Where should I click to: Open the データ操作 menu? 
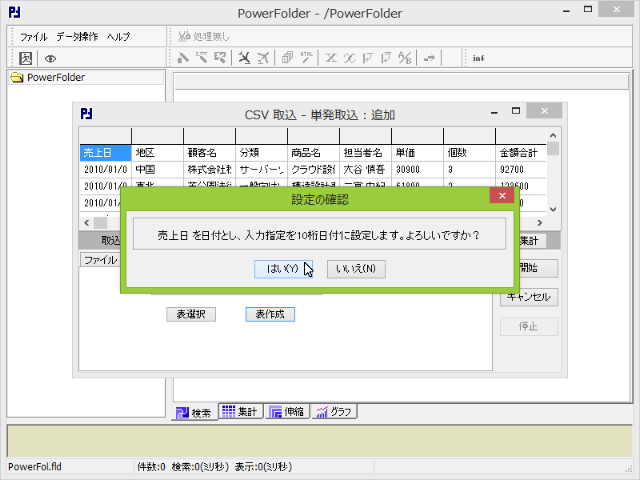77,37
